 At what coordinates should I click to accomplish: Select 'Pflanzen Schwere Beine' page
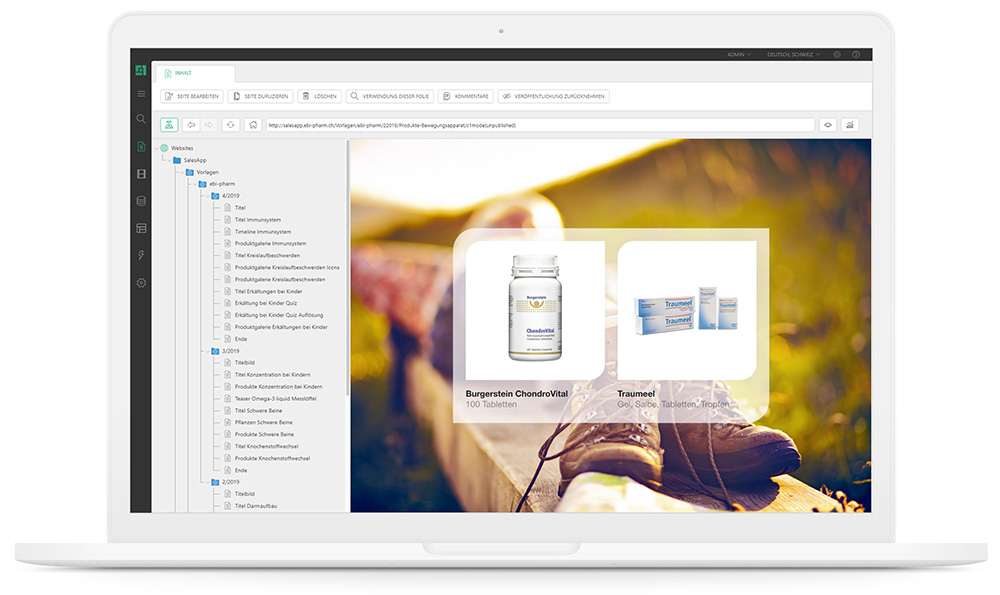click(263, 423)
